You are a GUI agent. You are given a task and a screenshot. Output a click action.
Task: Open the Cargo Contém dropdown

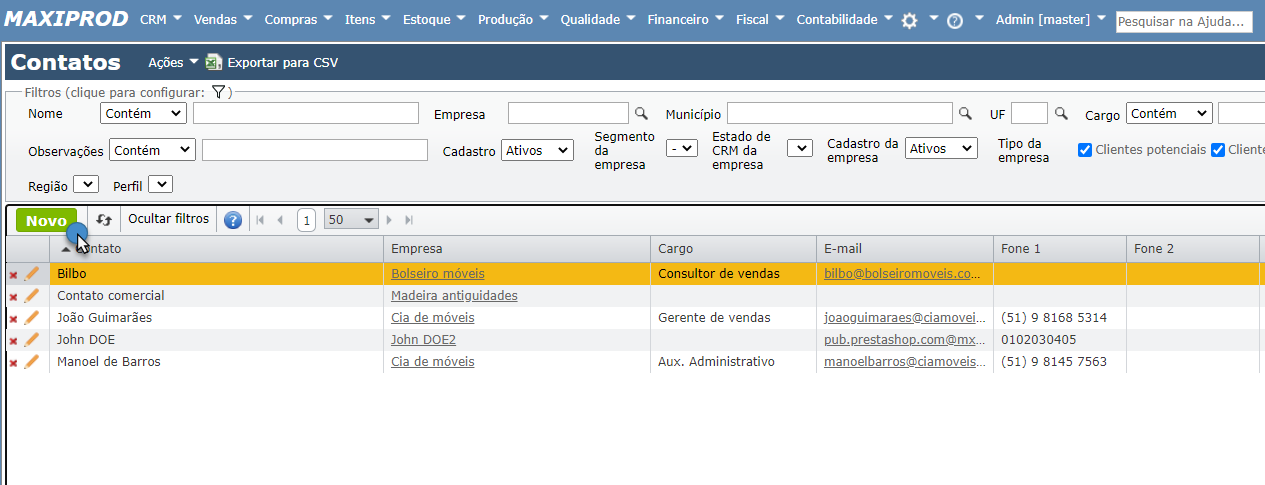(1169, 113)
